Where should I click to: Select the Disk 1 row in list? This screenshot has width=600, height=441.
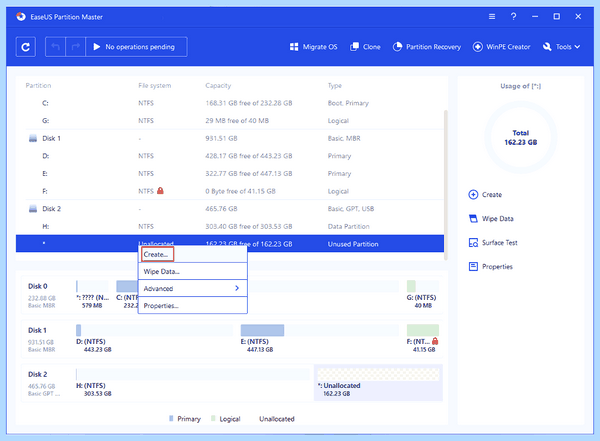click(230, 138)
